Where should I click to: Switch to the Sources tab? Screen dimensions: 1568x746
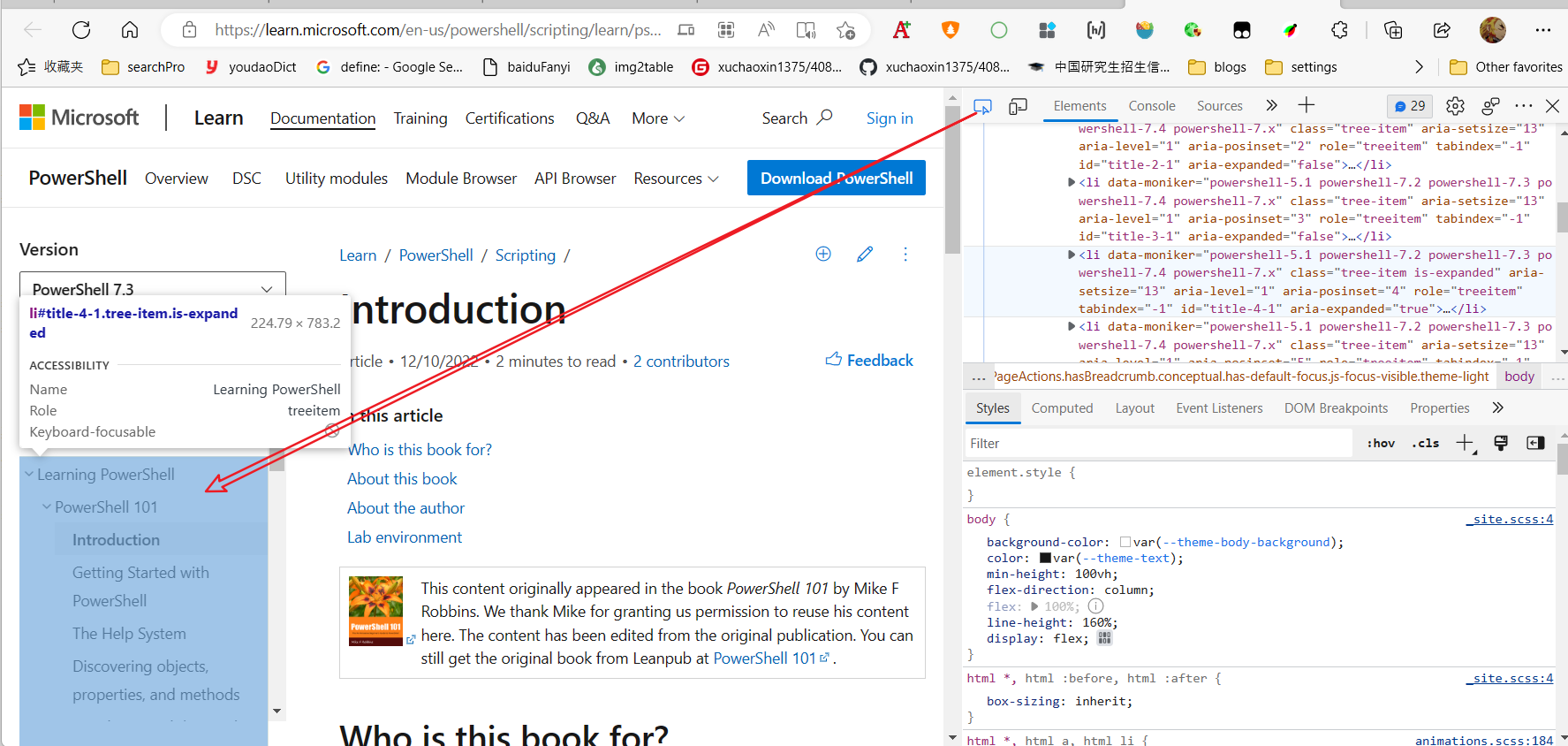click(x=1220, y=106)
